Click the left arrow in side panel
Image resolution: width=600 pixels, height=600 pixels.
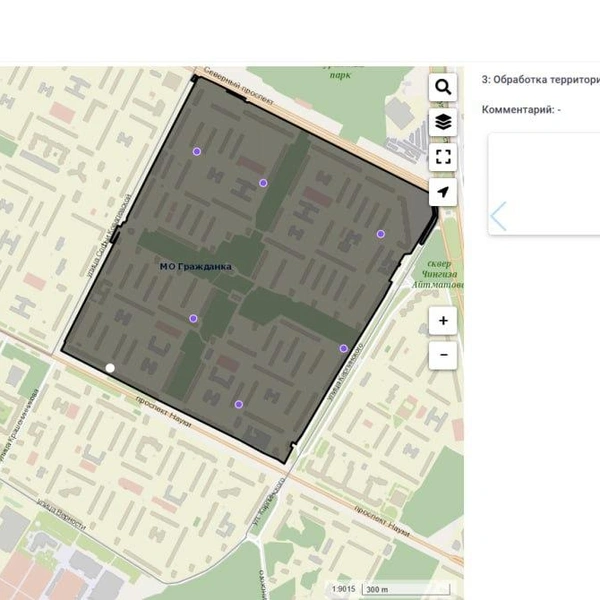499,216
